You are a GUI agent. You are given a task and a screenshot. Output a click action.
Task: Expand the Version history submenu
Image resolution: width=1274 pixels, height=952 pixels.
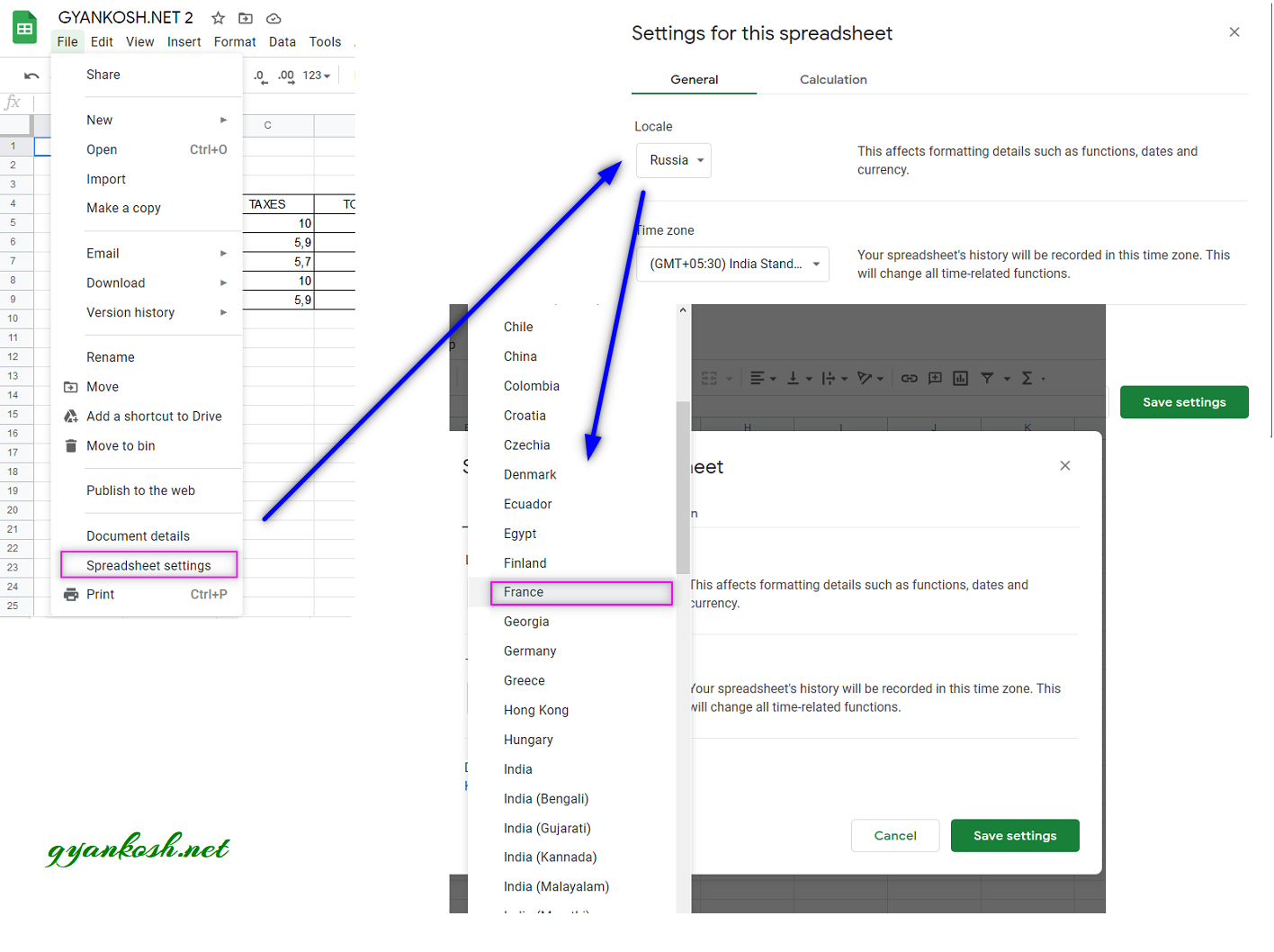pos(147,312)
